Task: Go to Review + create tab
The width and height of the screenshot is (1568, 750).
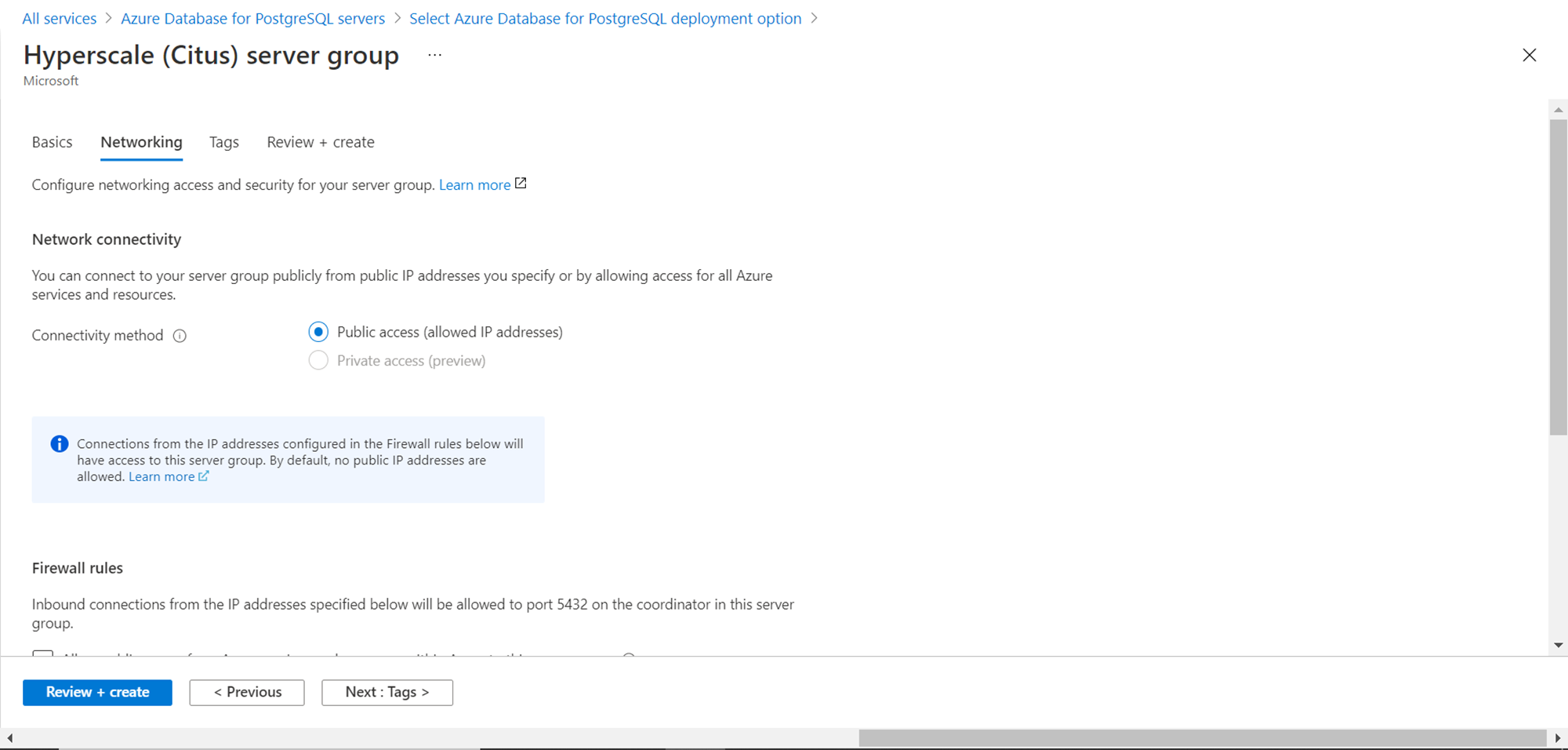Action: click(x=321, y=142)
